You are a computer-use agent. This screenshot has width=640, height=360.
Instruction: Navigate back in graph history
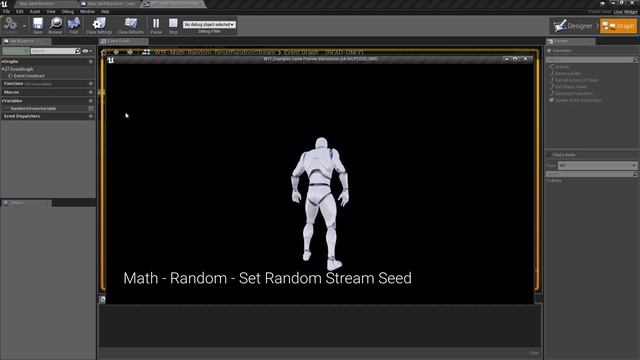point(116,52)
